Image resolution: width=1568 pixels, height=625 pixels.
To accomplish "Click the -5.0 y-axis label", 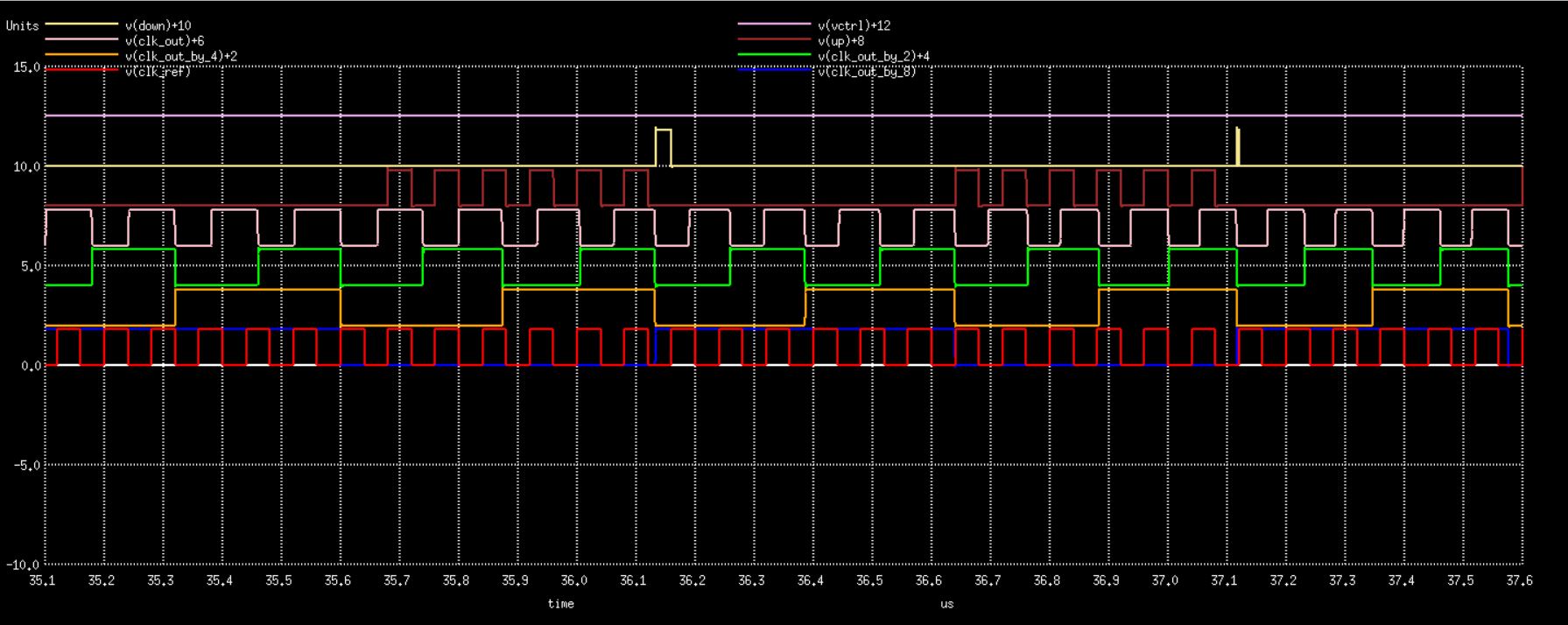I will [27, 465].
